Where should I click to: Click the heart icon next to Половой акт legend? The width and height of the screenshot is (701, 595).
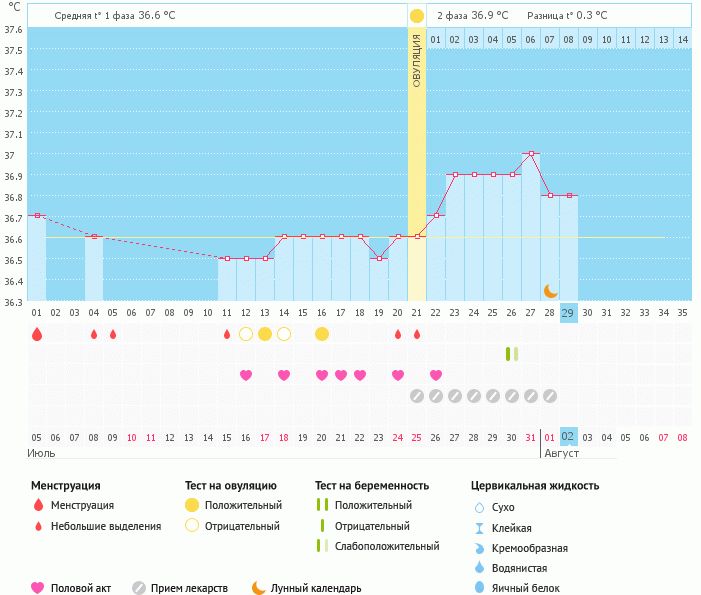click(38, 588)
